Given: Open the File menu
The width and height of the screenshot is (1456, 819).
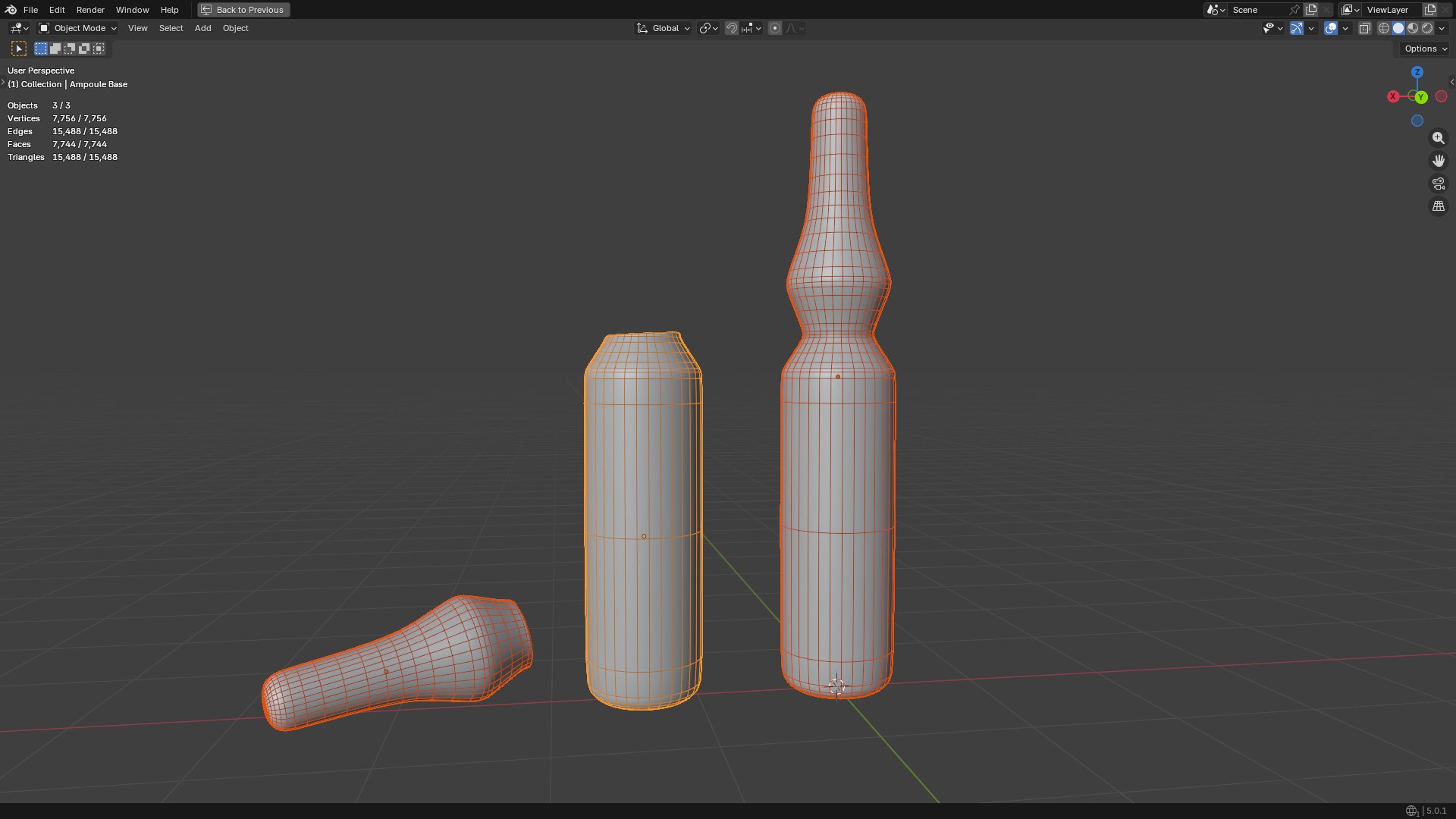Looking at the screenshot, I should point(30,10).
